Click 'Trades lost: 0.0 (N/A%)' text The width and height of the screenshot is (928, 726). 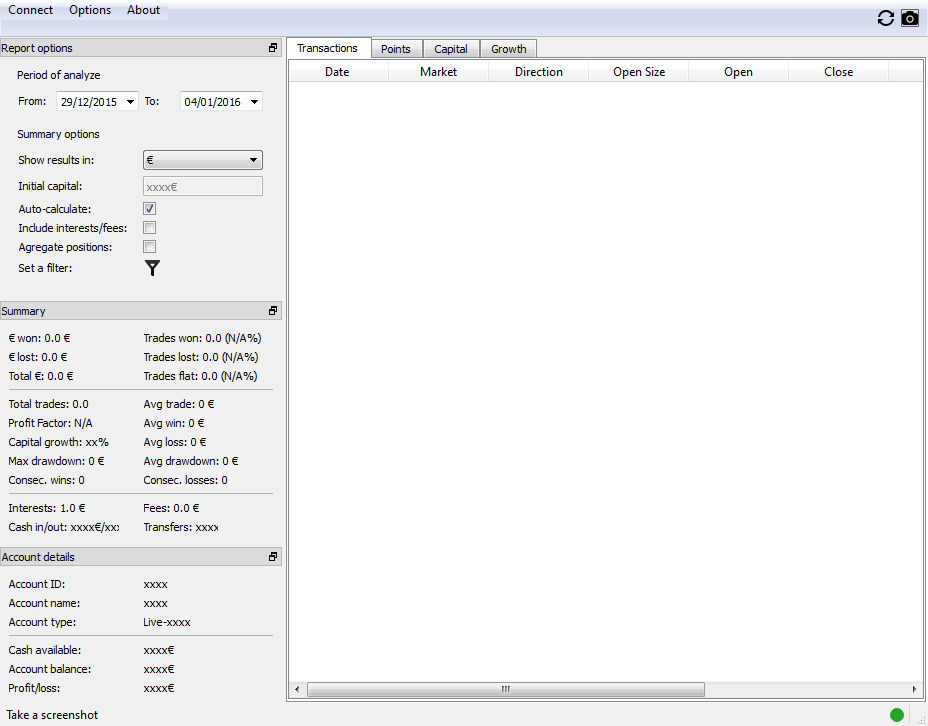[201, 357]
